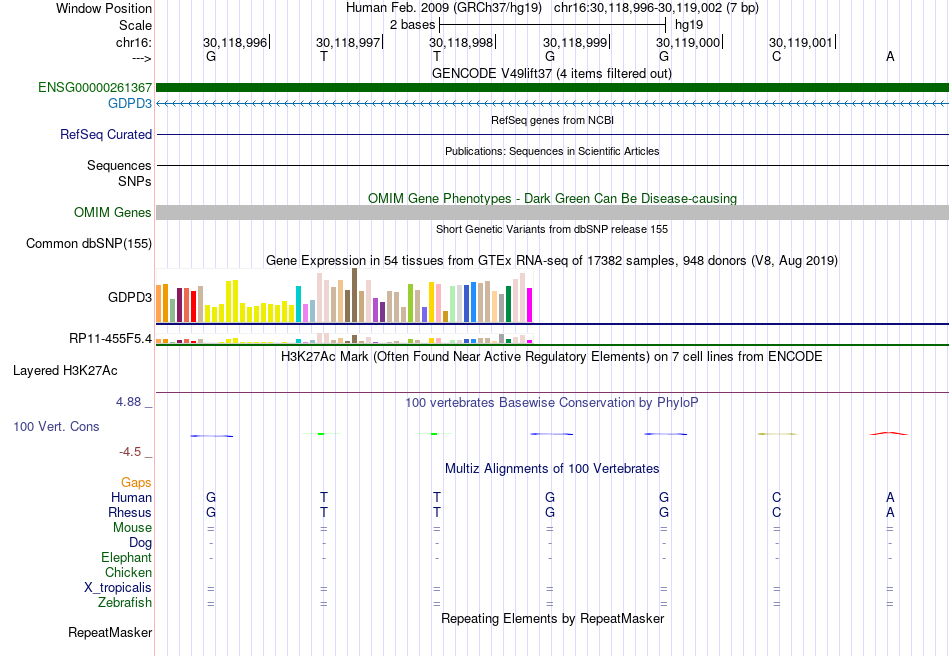Click the A base in the Rhesus row
This screenshot has width=950, height=656.
[890, 512]
